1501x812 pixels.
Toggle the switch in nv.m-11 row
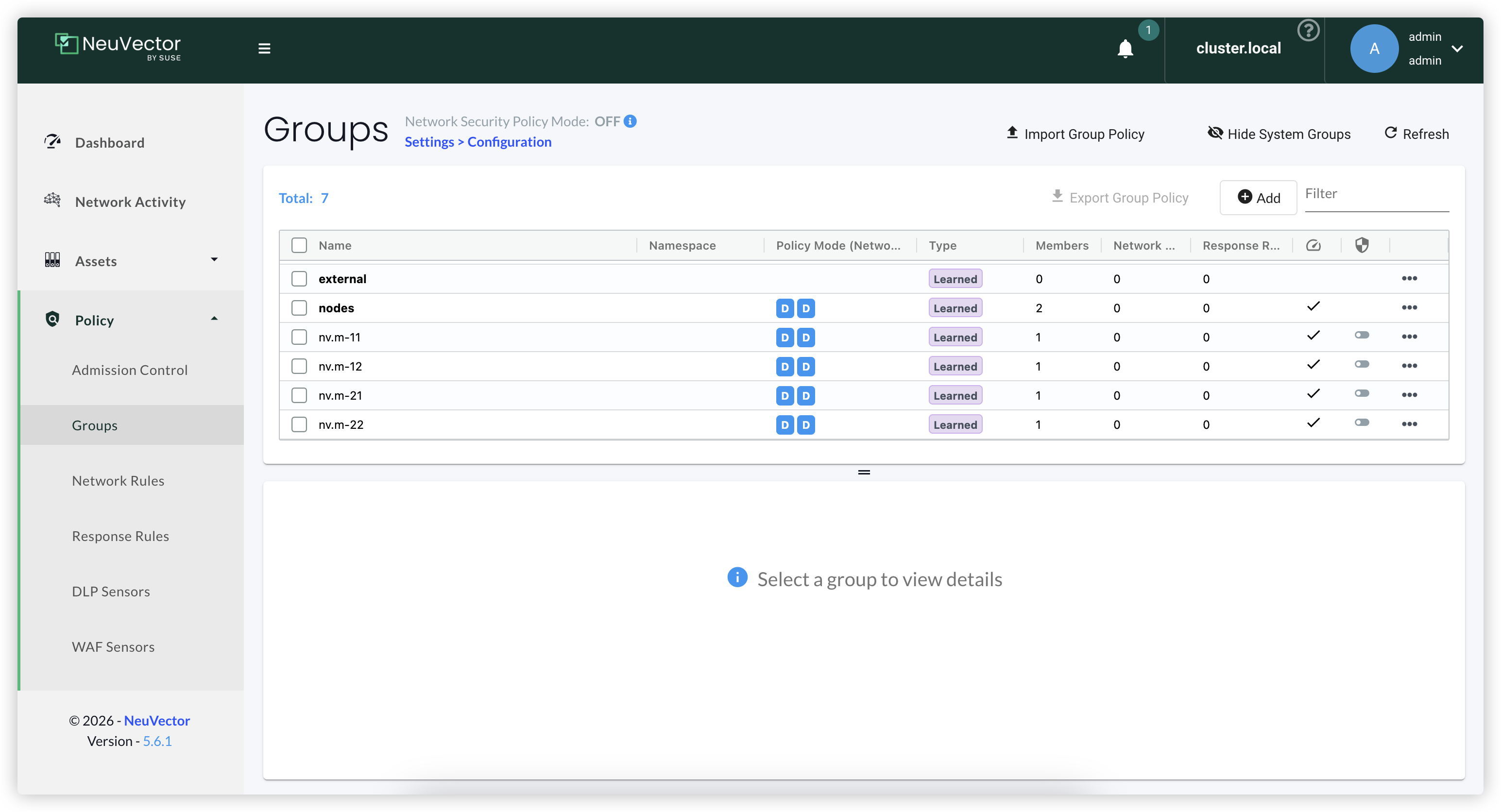pyautogui.click(x=1362, y=336)
